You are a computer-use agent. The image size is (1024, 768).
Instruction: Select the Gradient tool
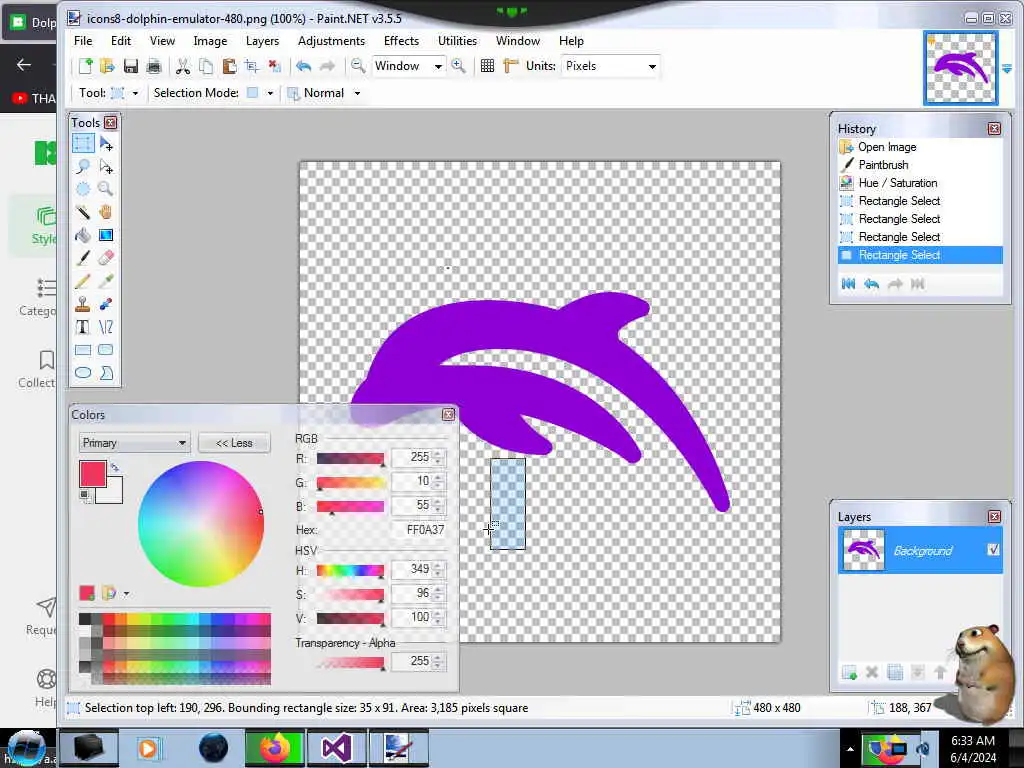pyautogui.click(x=106, y=235)
